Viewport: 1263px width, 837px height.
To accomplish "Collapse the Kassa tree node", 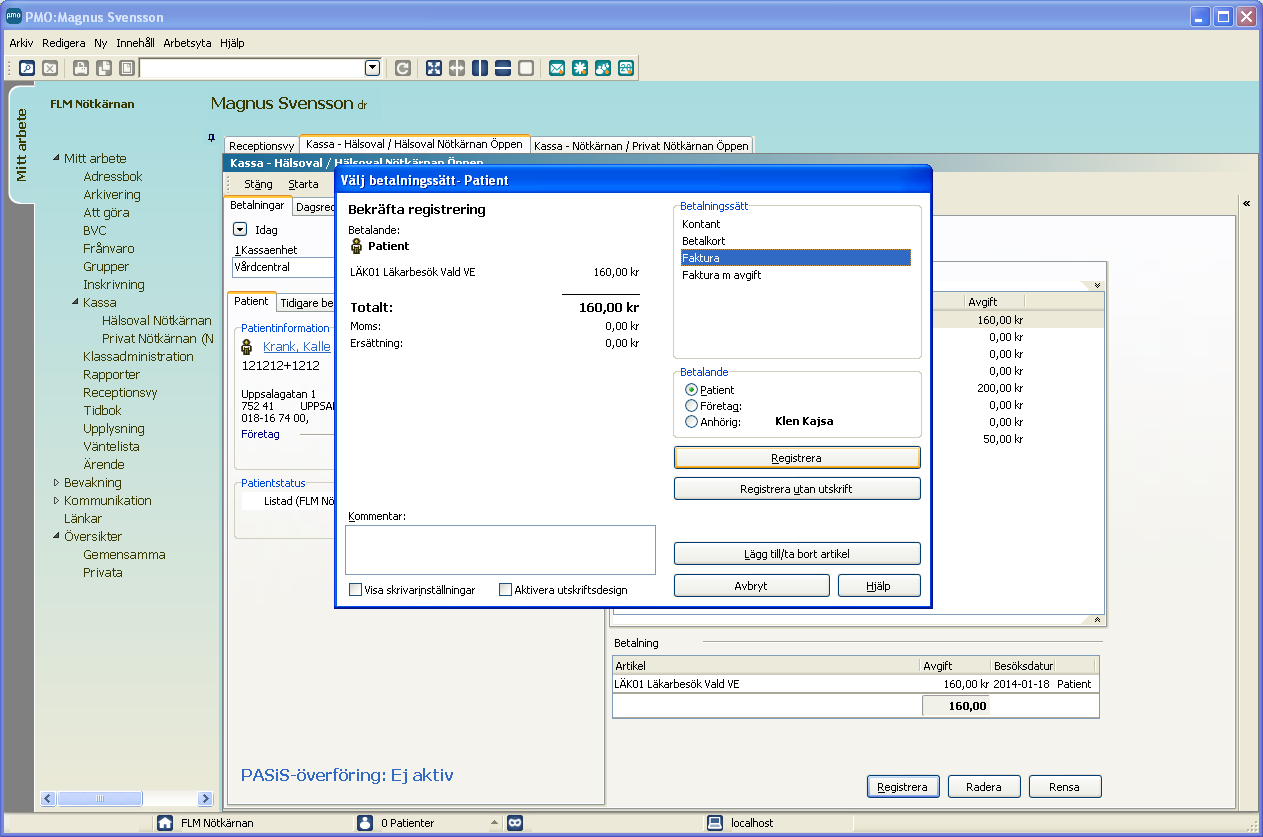I will click(x=75, y=303).
